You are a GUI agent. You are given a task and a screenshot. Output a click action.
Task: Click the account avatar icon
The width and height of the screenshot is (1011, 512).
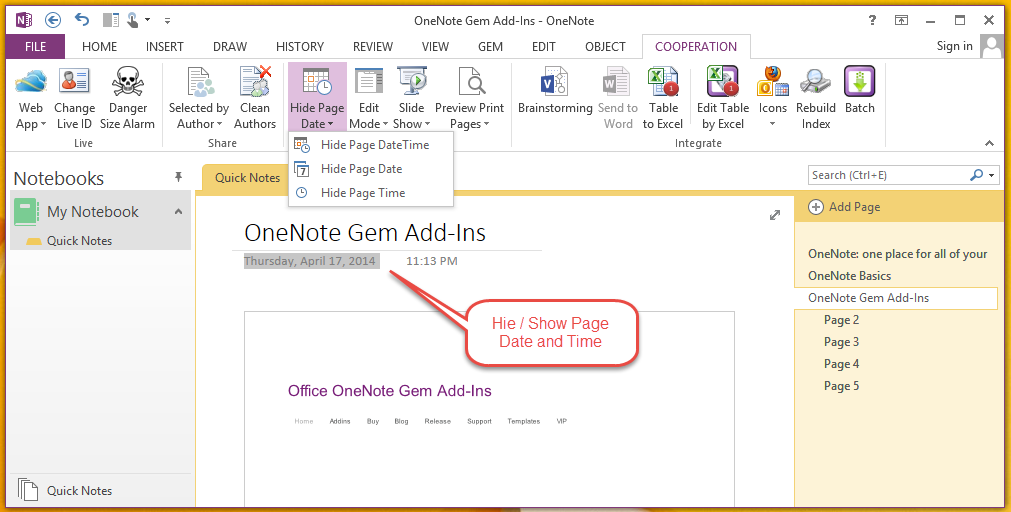tap(991, 46)
